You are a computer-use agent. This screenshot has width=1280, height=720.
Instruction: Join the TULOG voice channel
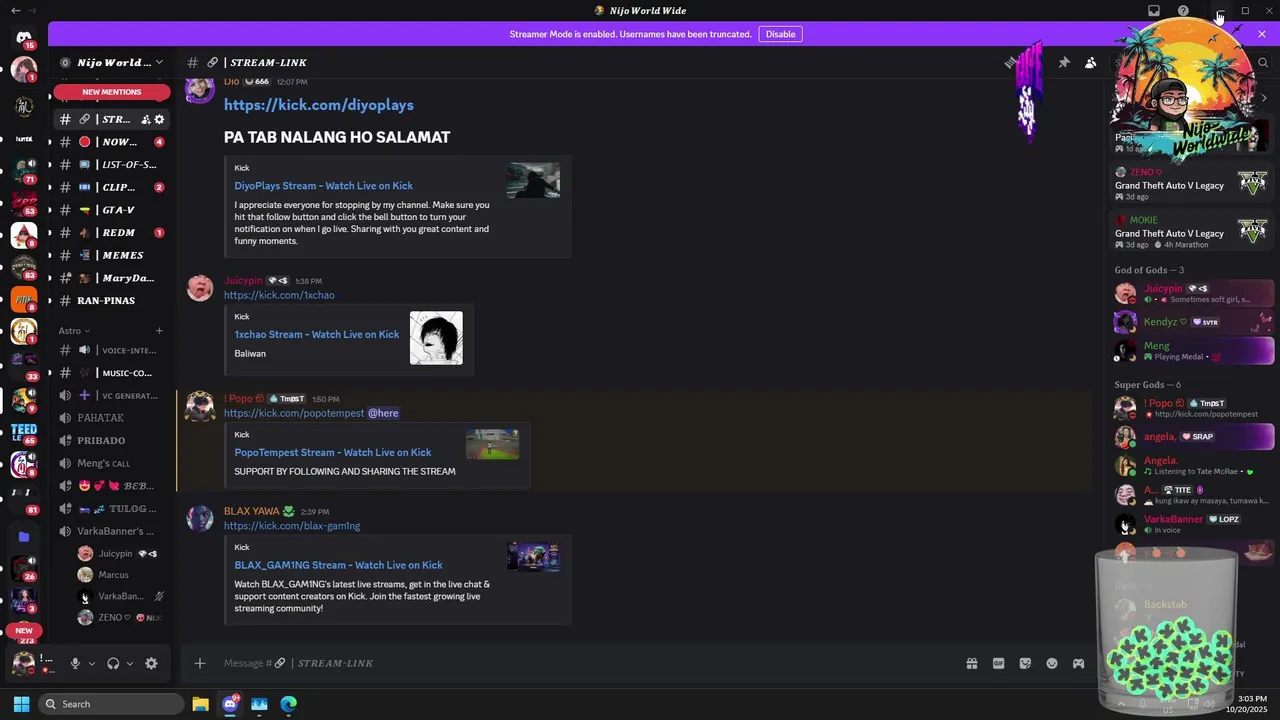[112, 508]
